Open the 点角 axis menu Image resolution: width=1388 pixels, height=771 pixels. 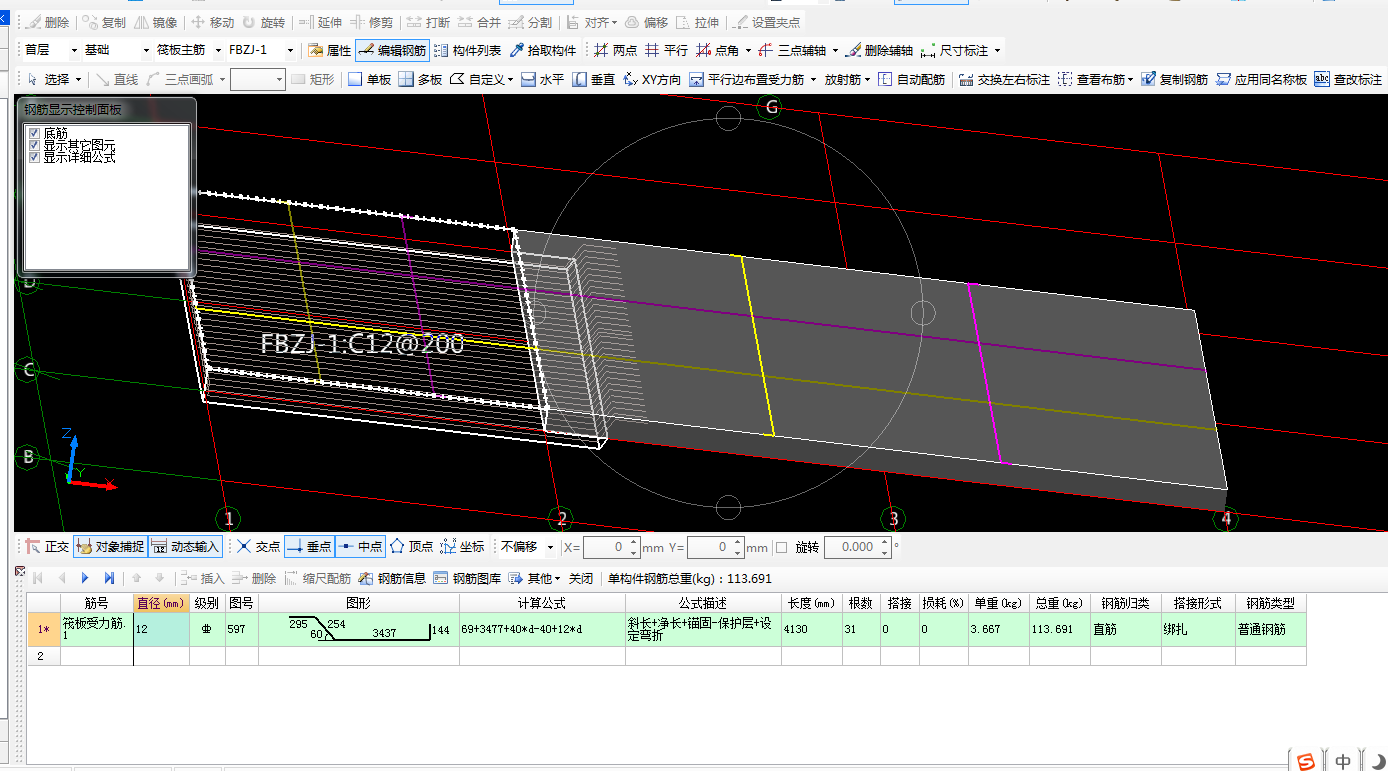pyautogui.click(x=724, y=50)
